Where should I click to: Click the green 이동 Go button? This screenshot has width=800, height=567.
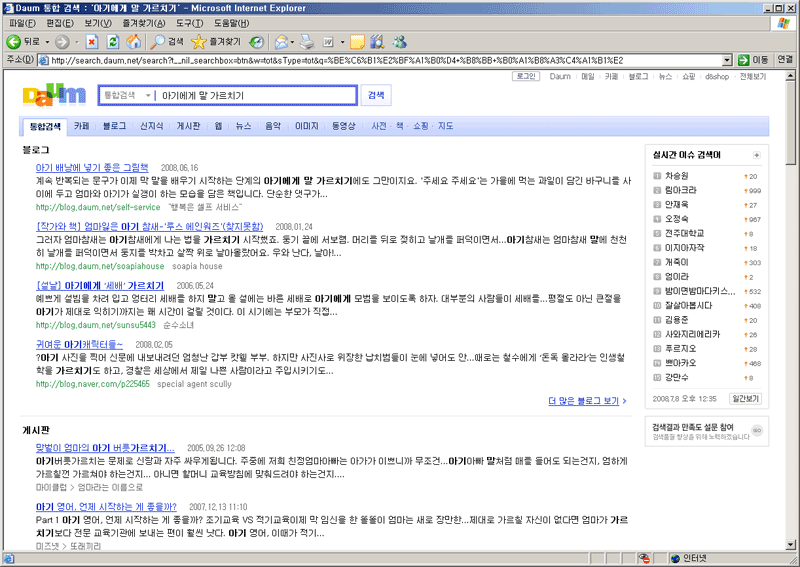point(753,60)
